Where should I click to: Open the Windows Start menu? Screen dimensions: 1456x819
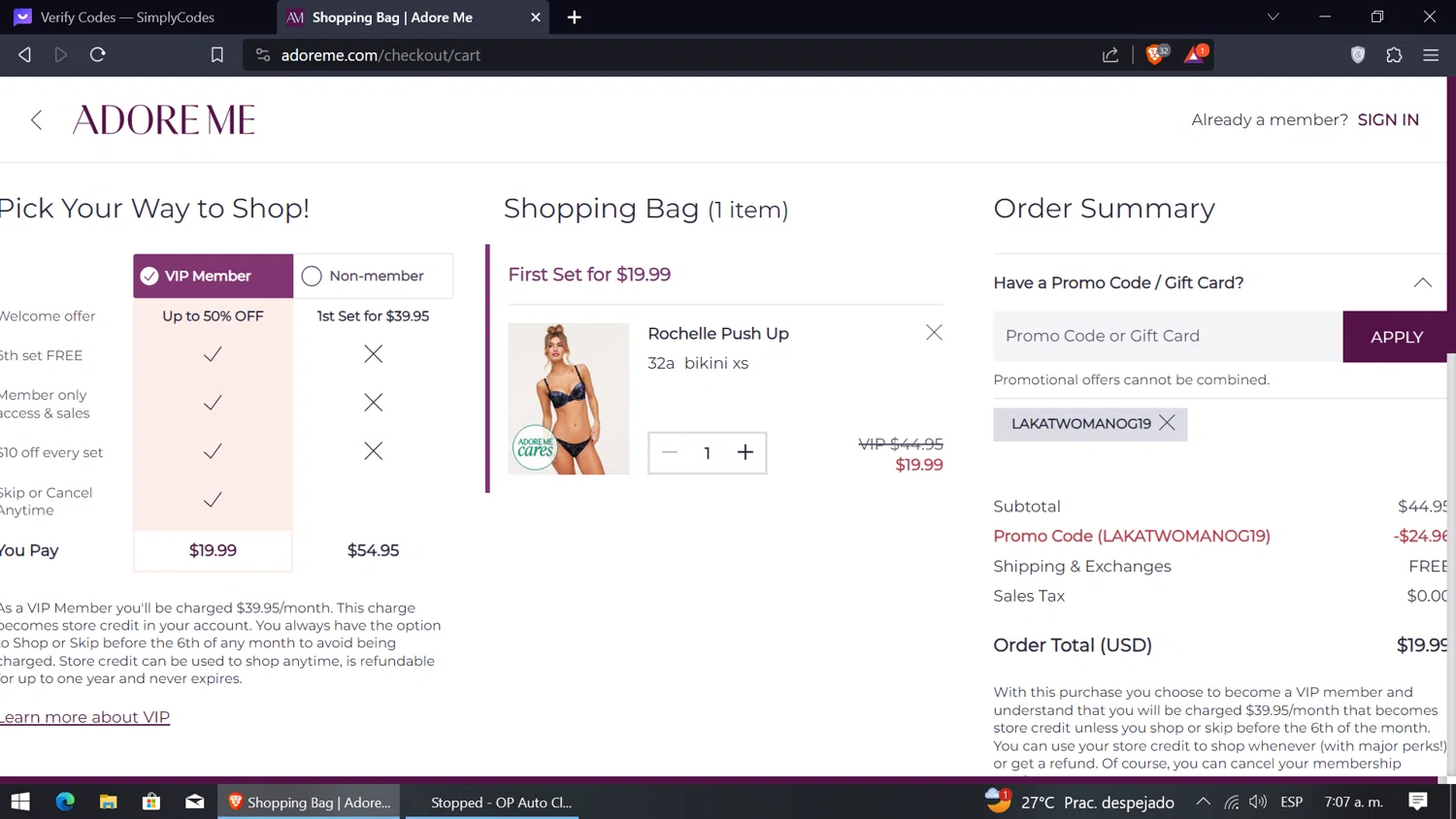point(20,802)
